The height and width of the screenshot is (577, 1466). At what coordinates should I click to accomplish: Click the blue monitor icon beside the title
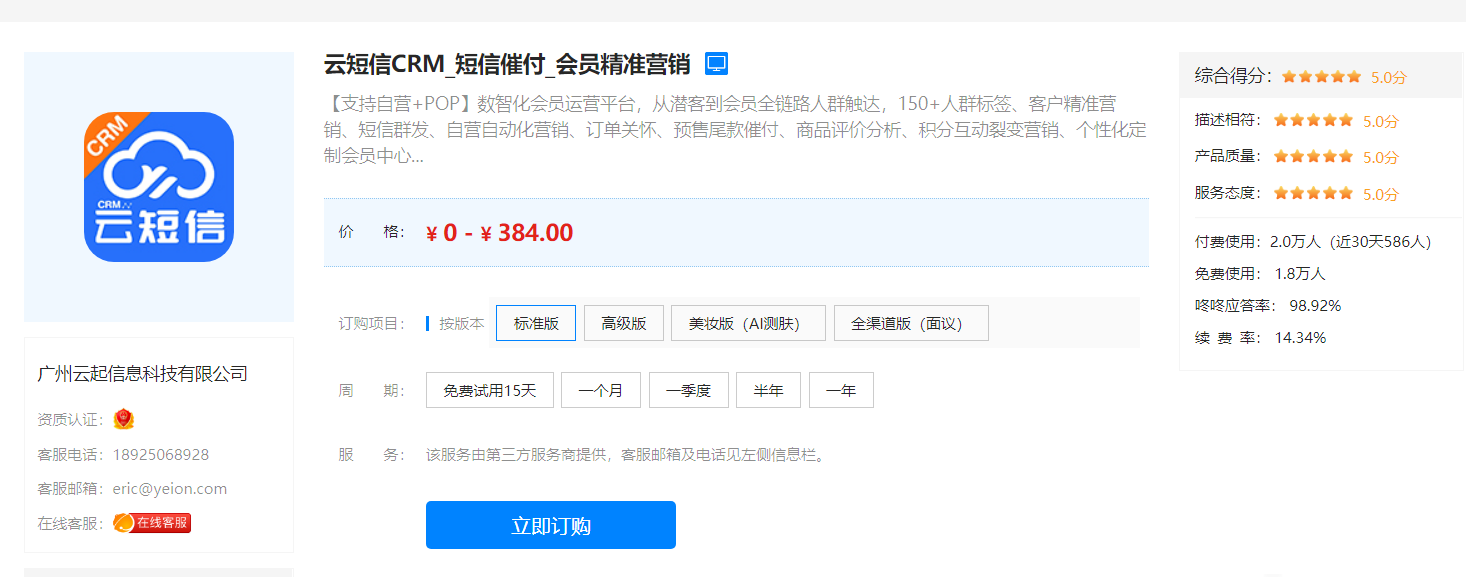[x=716, y=64]
